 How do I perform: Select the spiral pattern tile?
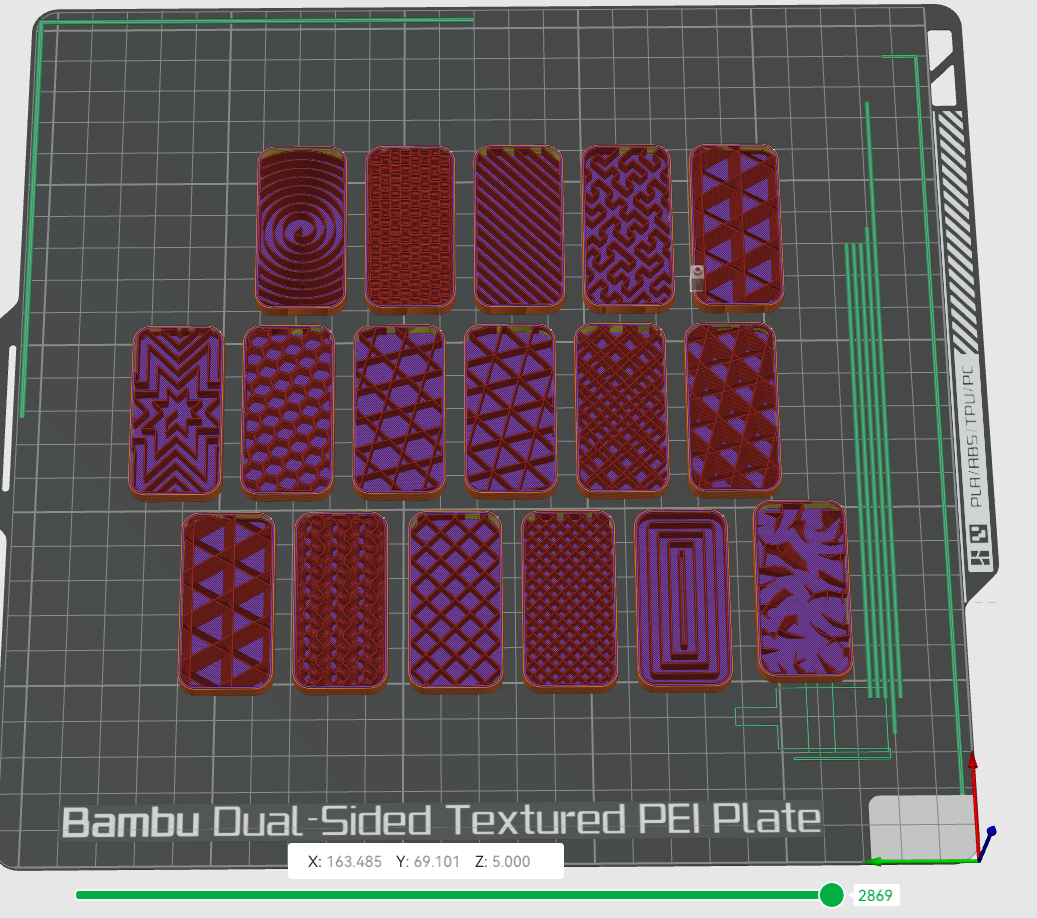[301, 230]
